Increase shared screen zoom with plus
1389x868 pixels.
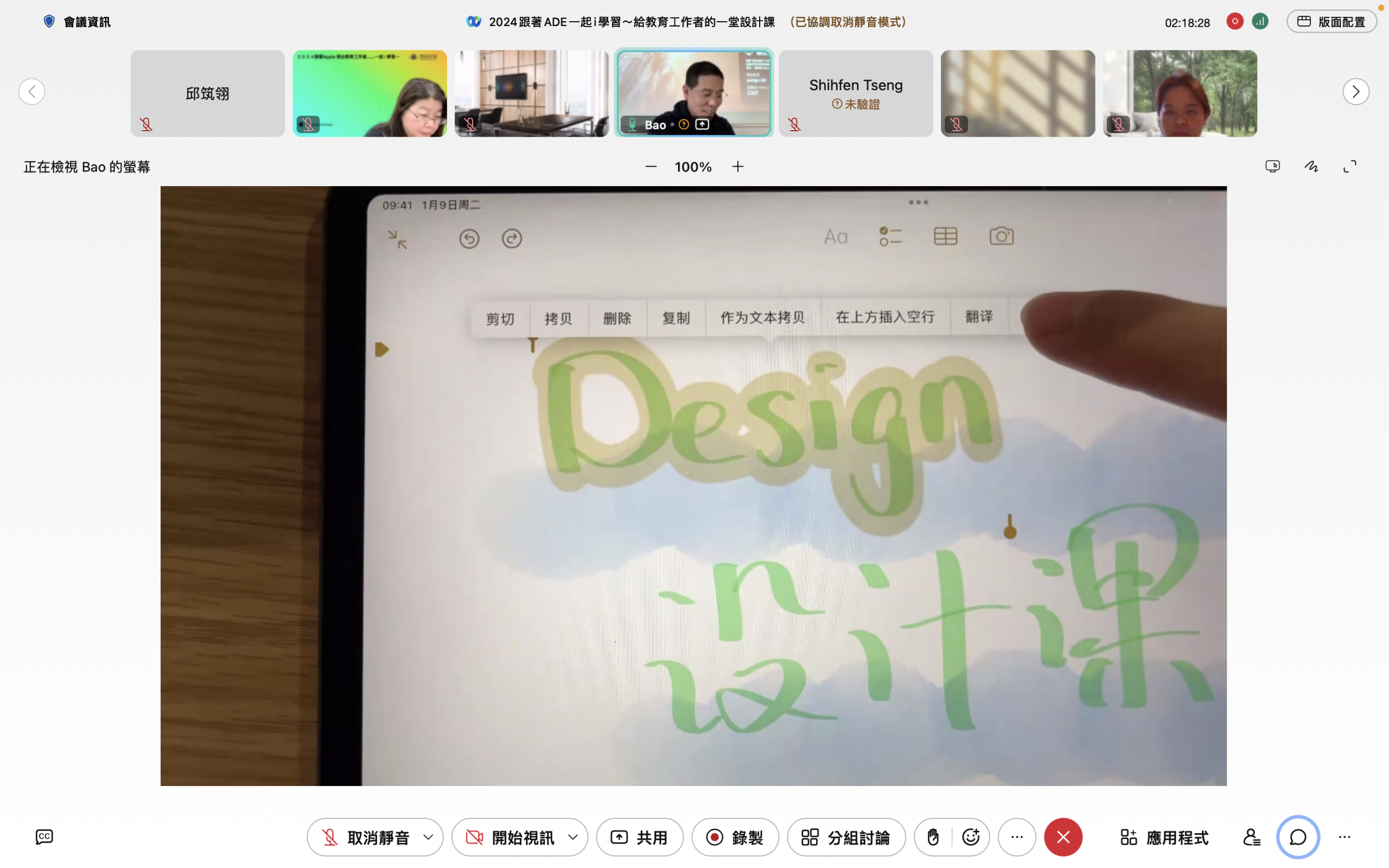point(737,167)
